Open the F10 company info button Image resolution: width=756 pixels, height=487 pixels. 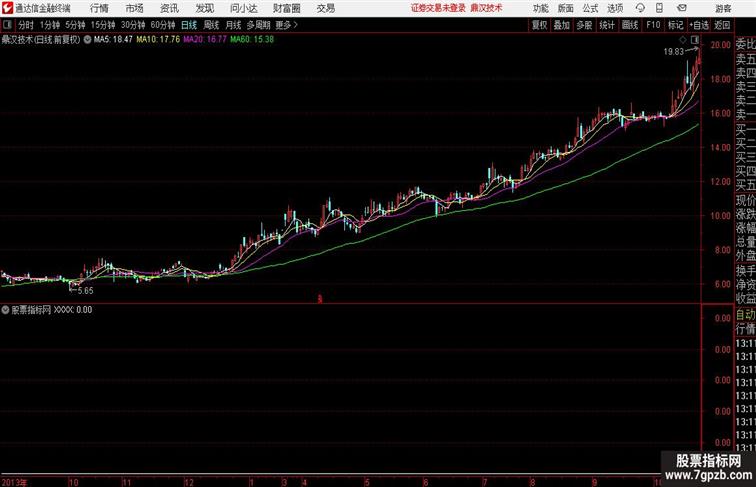653,25
